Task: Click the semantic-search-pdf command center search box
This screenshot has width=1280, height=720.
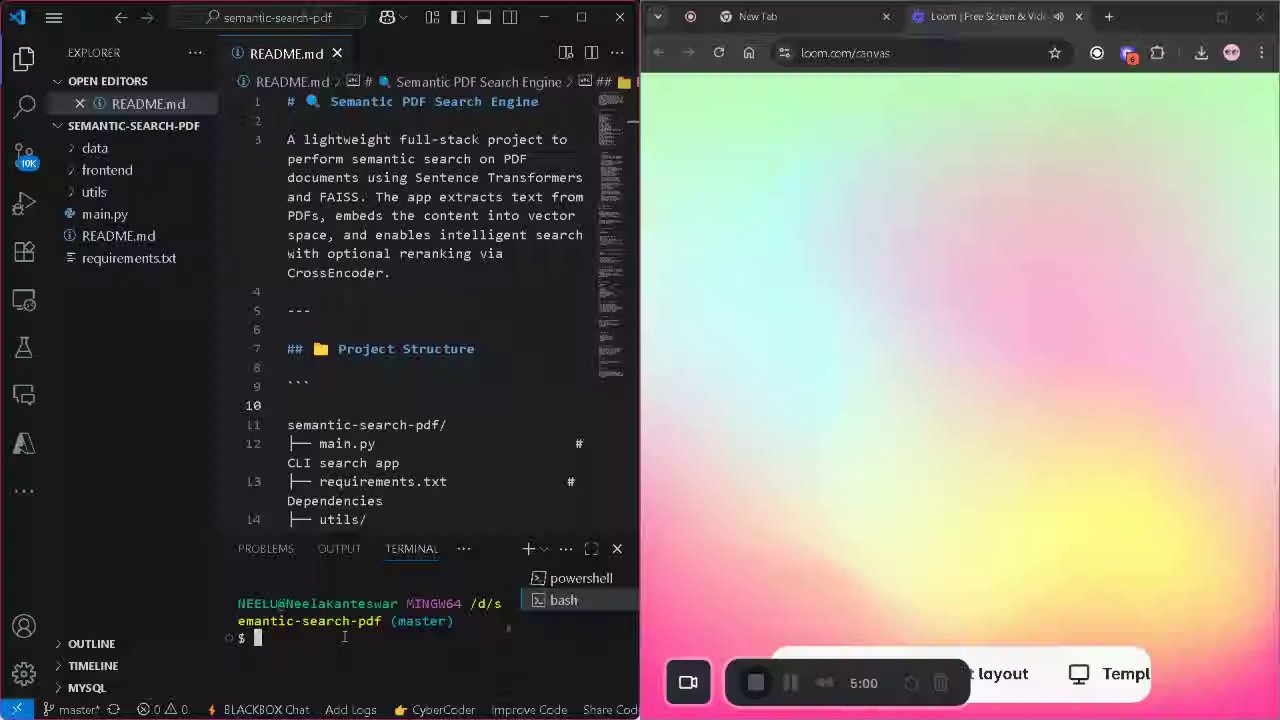Action: pyautogui.click(x=267, y=17)
